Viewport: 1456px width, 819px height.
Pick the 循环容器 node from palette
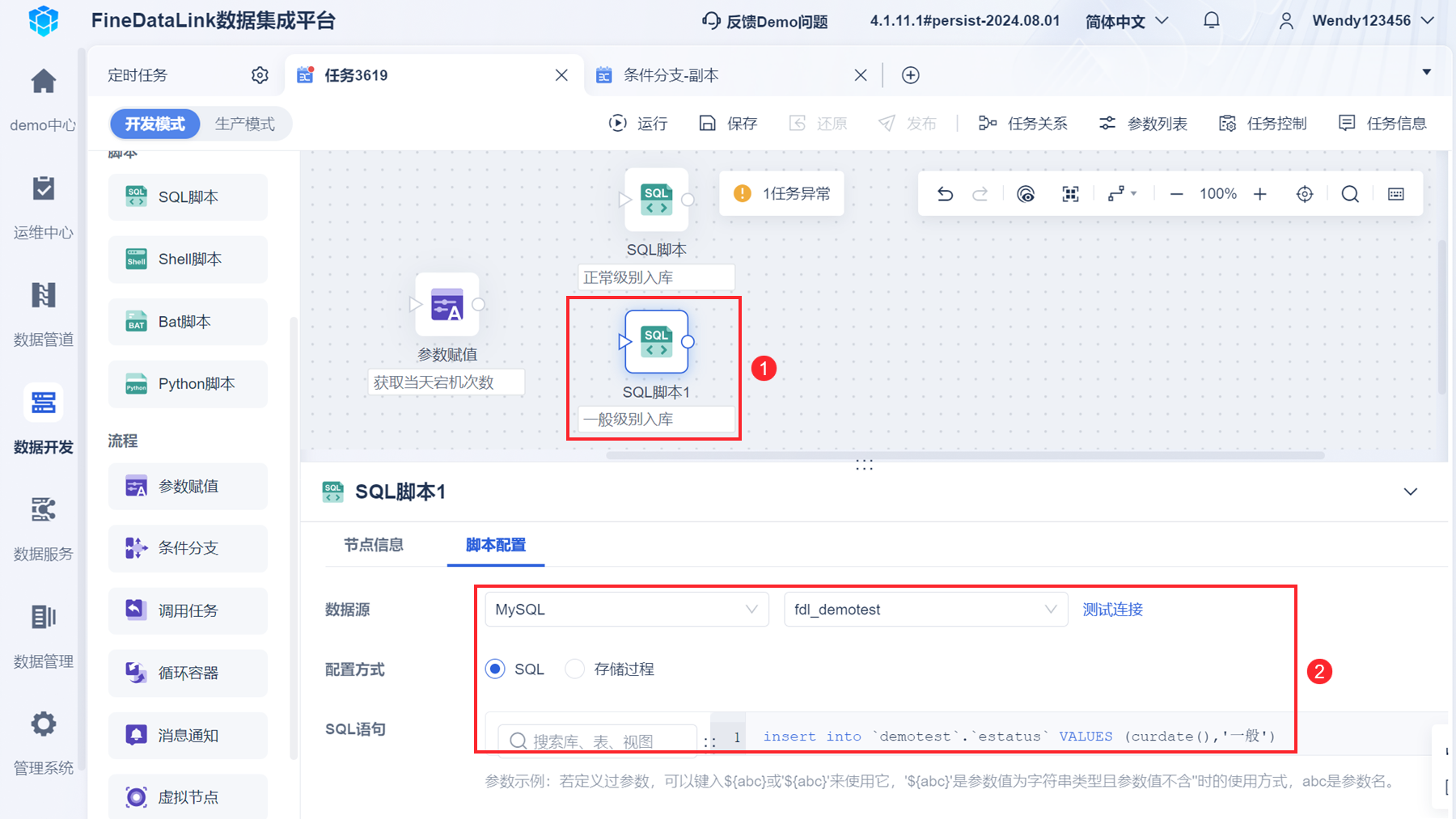pos(188,673)
